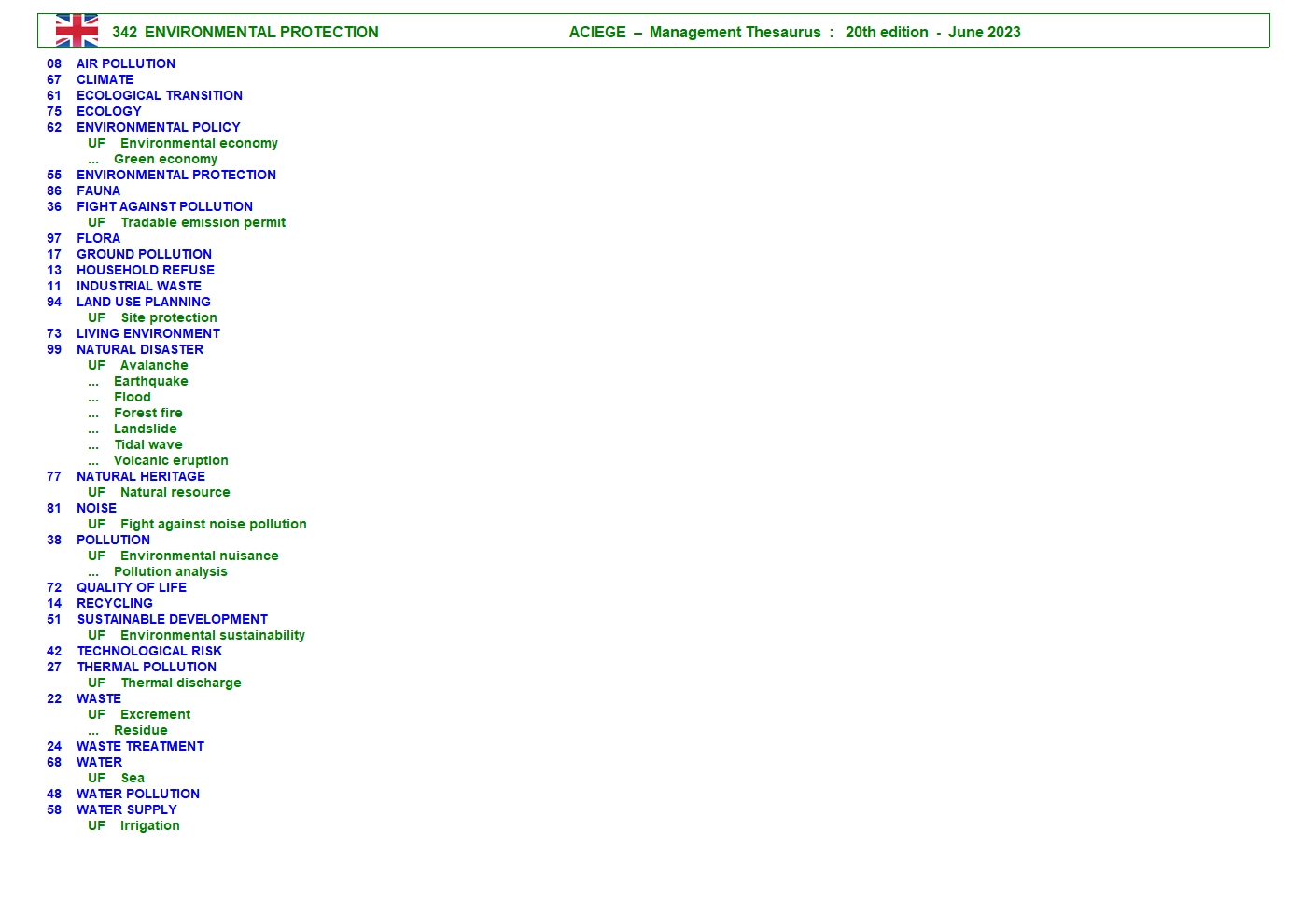Open SUSTAINABLE DEVELOPMENT descriptor
Image resolution: width=1316 pixels, height=915 pixels.
click(172, 619)
